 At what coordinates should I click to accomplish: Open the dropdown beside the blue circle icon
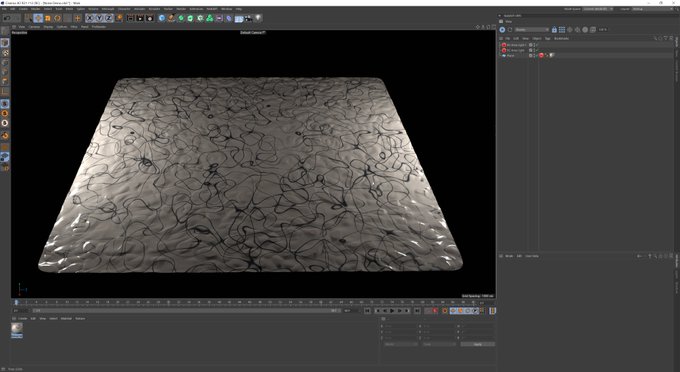(532, 29)
